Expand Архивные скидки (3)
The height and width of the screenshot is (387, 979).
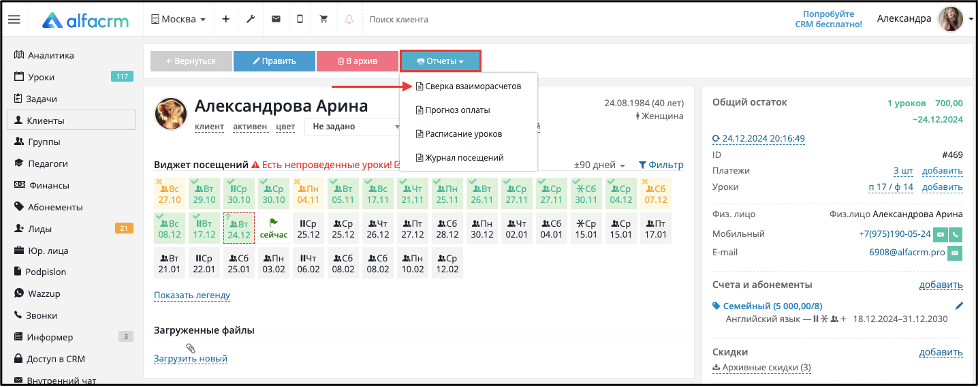tap(761, 368)
